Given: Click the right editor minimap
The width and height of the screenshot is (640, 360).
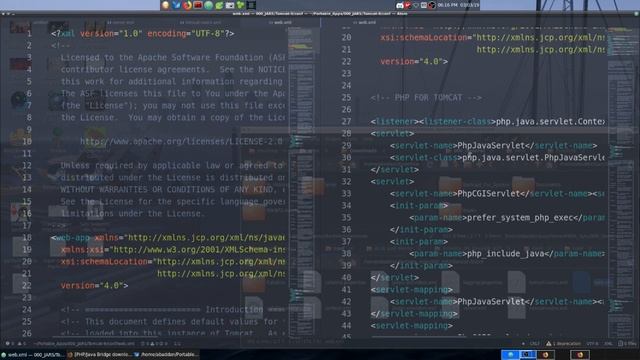Looking at the screenshot, I should coord(622,182).
